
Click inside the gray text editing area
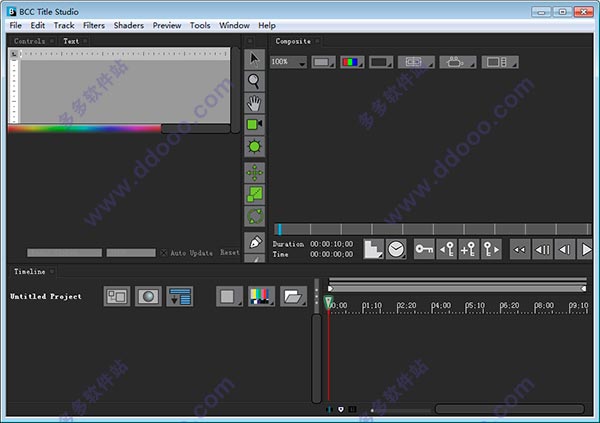[125, 91]
